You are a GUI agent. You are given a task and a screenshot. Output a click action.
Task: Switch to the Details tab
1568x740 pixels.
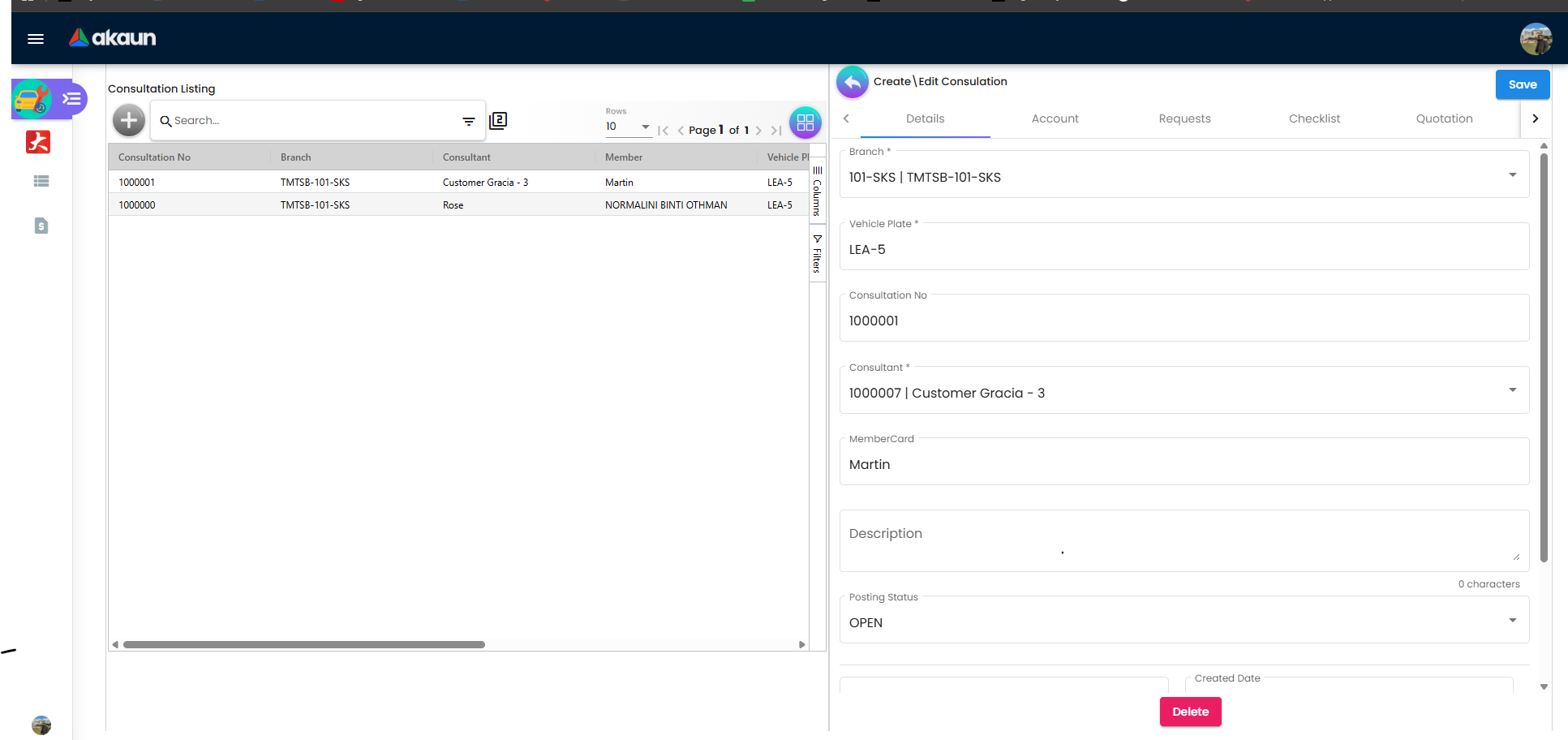tap(926, 118)
